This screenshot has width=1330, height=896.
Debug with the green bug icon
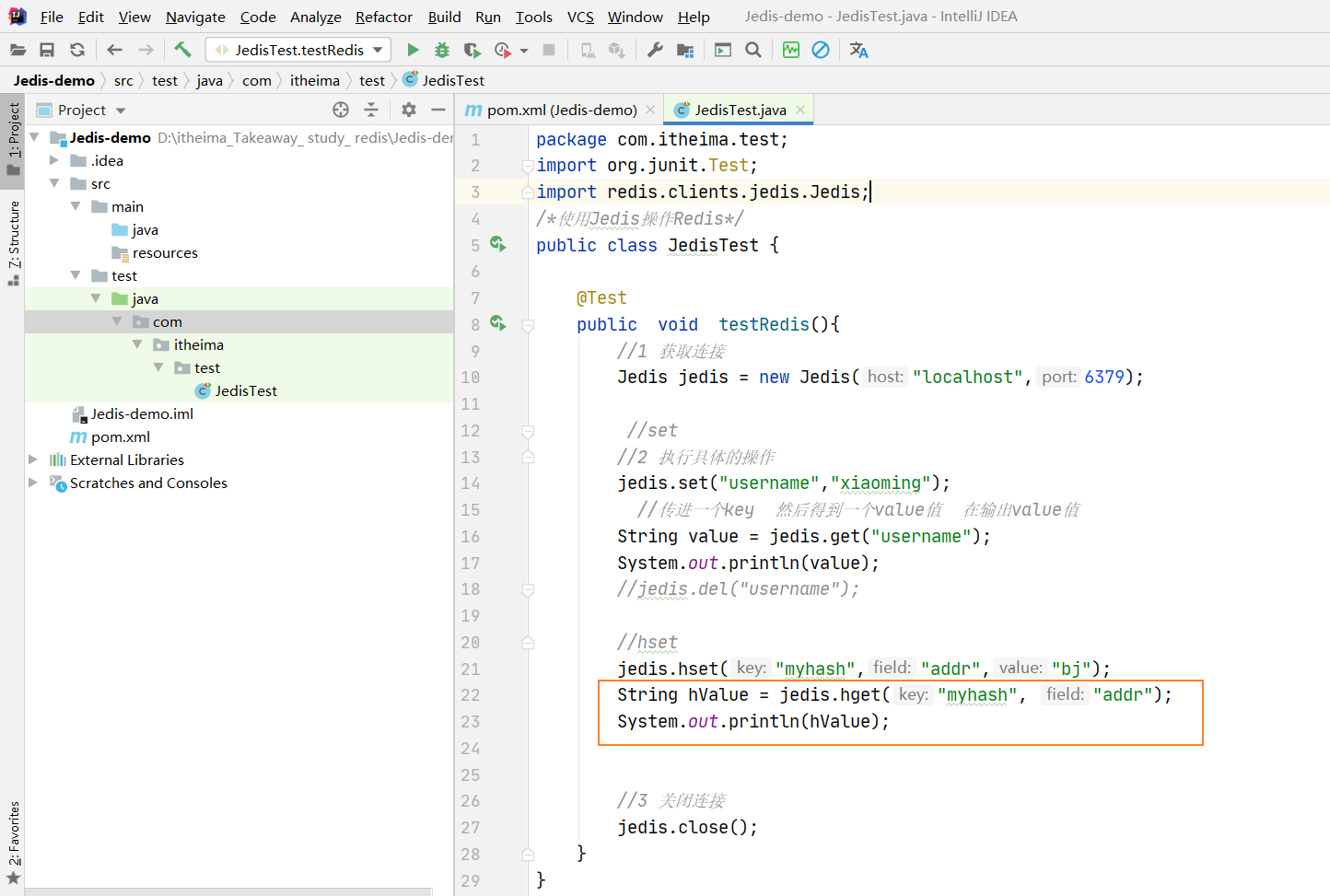442,50
